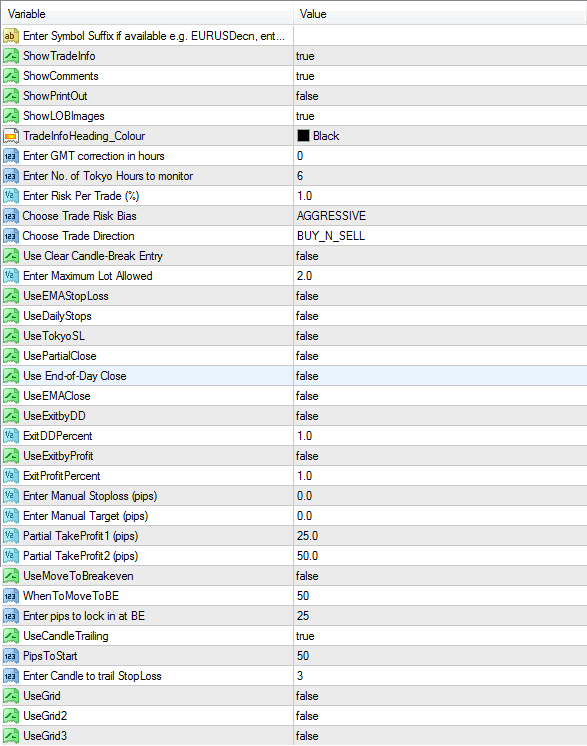587x746 pixels.
Task: Click the Black color swatch
Action: (303, 136)
